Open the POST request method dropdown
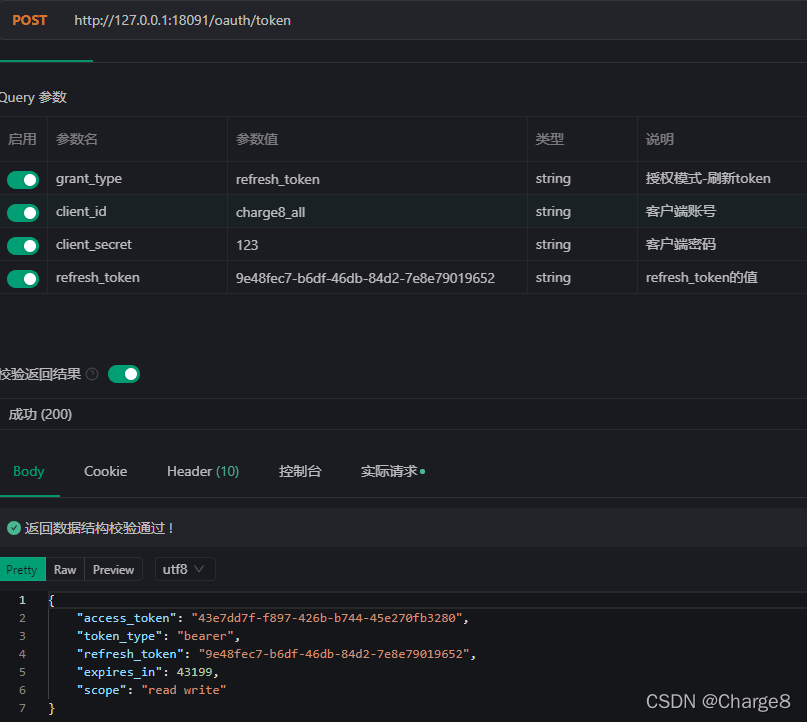807x722 pixels. (x=30, y=20)
